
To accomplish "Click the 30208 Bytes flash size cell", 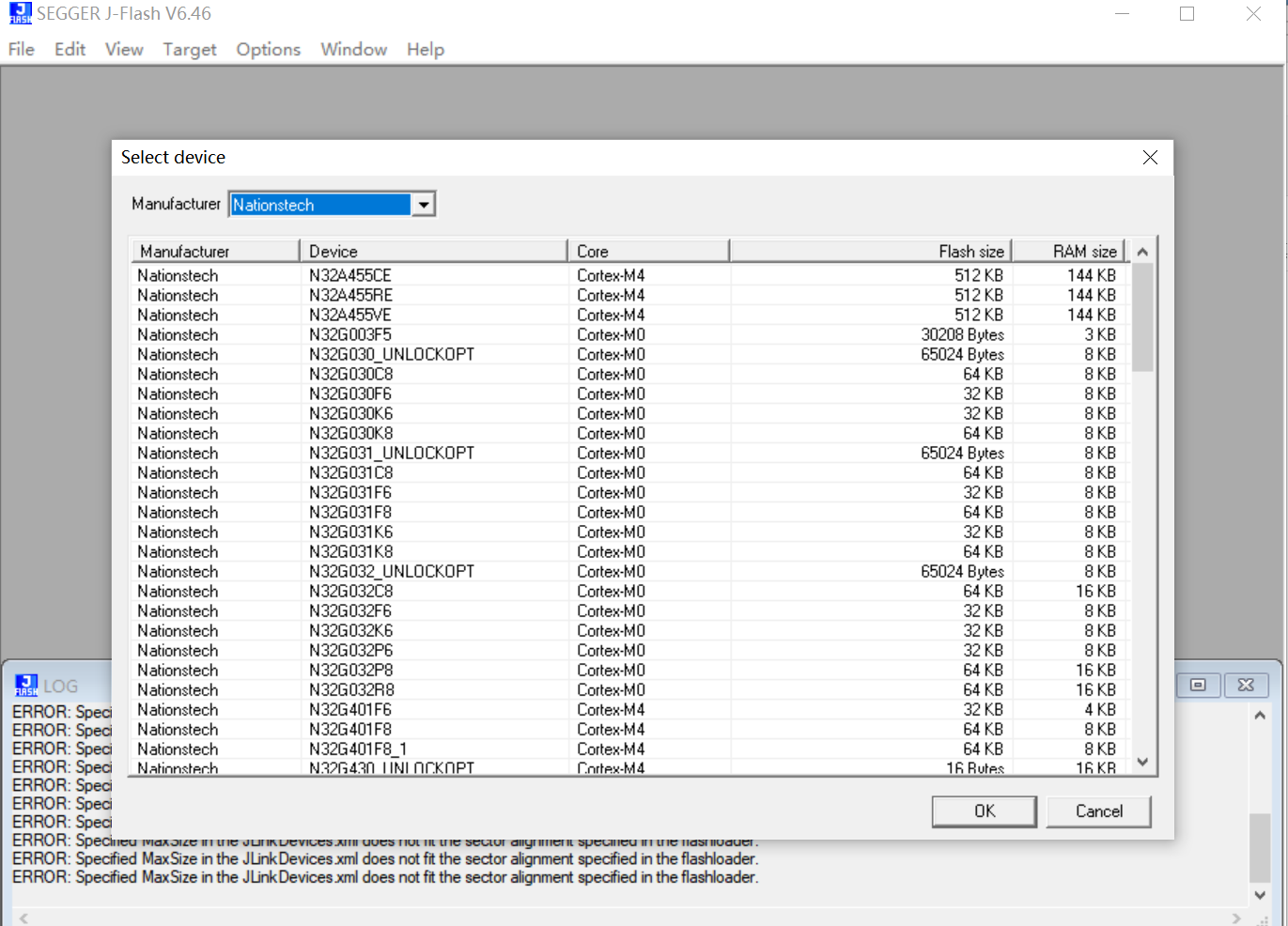I will [x=962, y=334].
